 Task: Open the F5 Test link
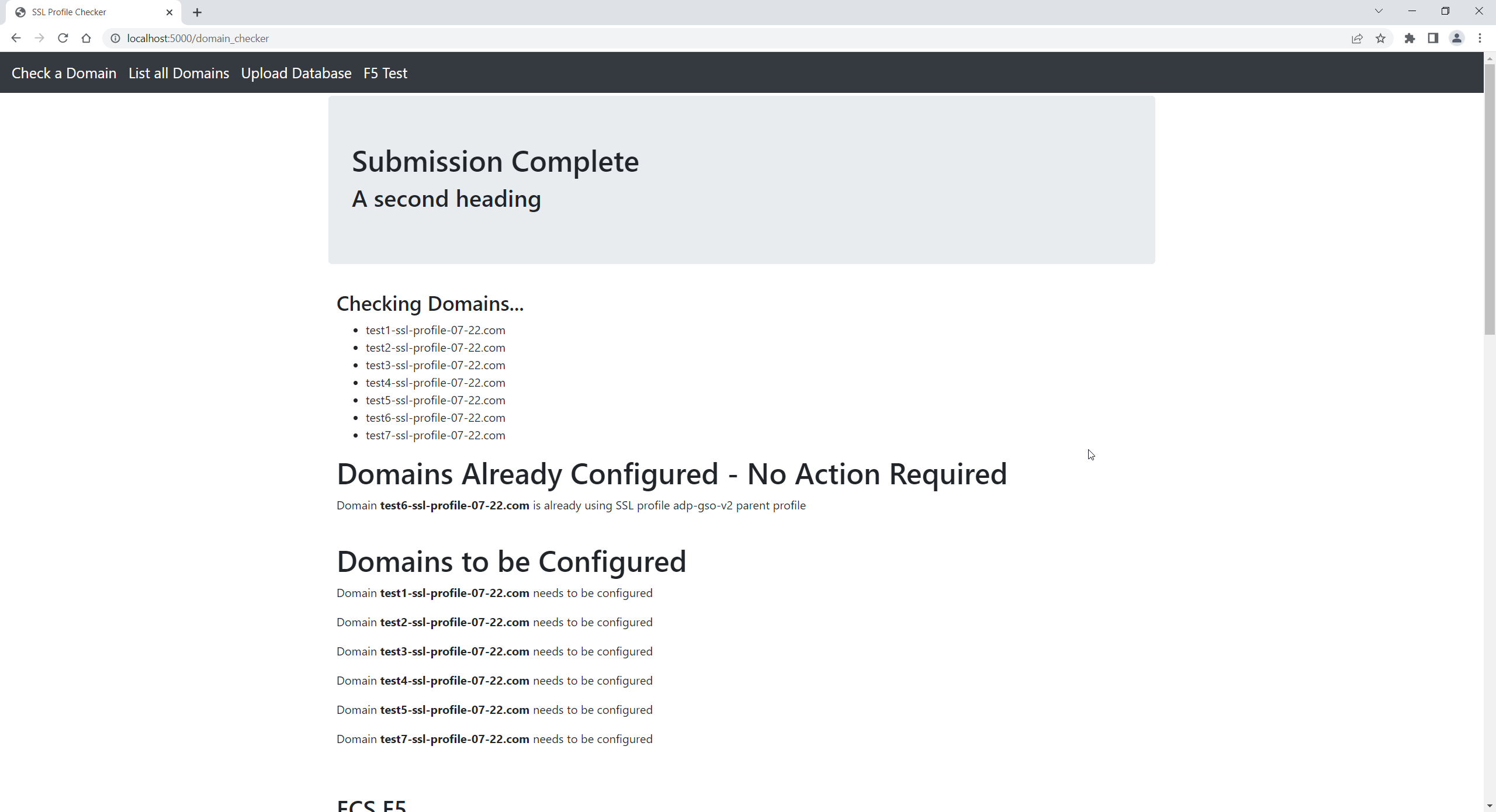point(385,73)
